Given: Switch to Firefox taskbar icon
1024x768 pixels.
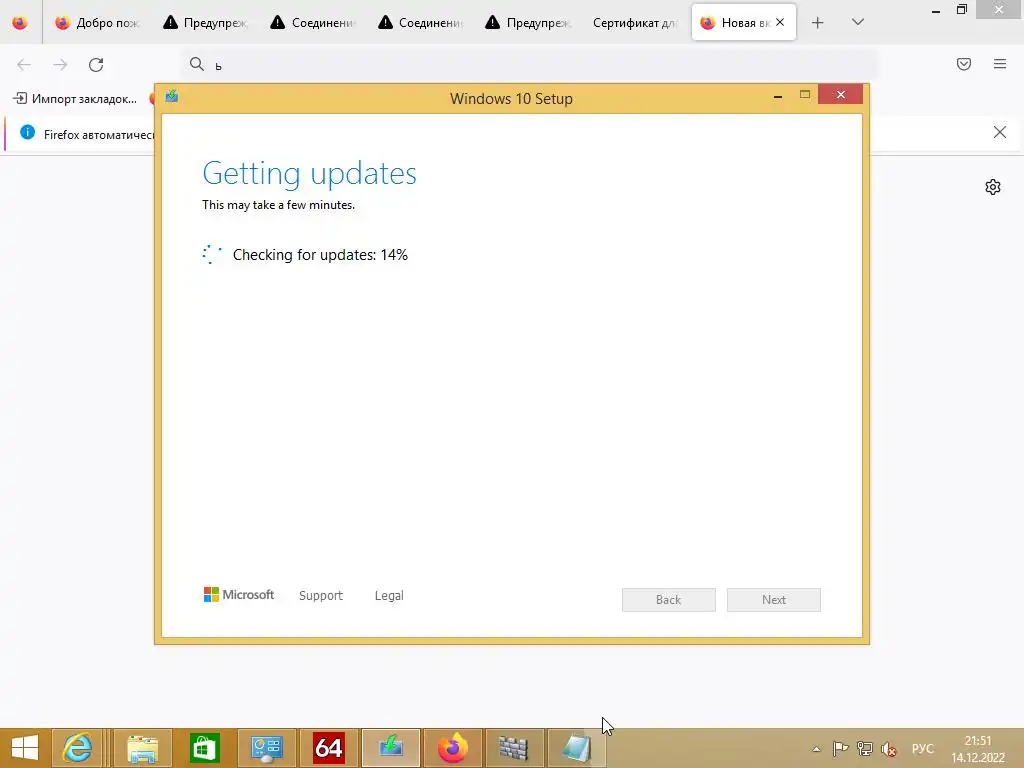Looking at the screenshot, I should tap(453, 748).
